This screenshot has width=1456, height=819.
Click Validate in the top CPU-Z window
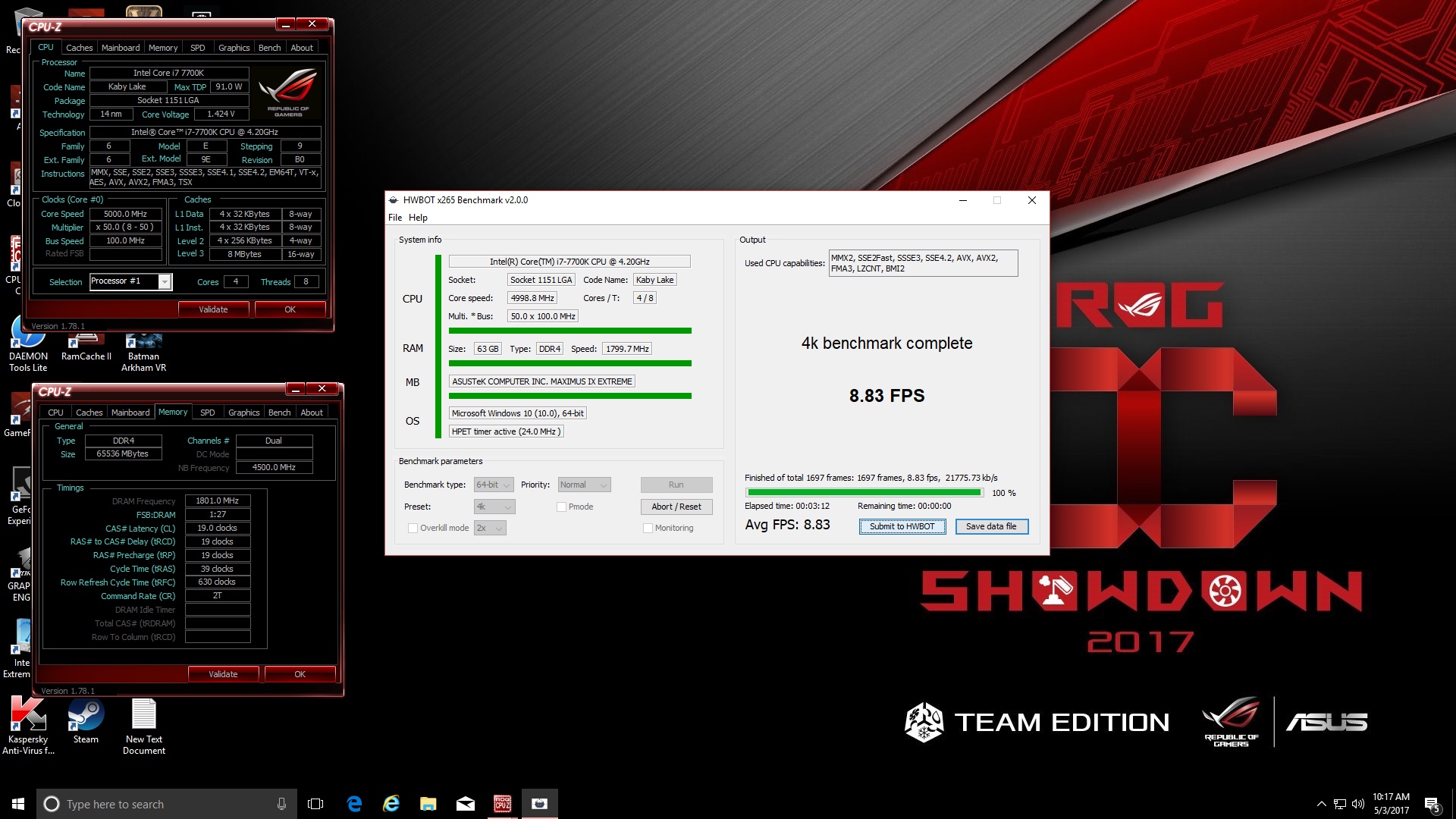(213, 309)
